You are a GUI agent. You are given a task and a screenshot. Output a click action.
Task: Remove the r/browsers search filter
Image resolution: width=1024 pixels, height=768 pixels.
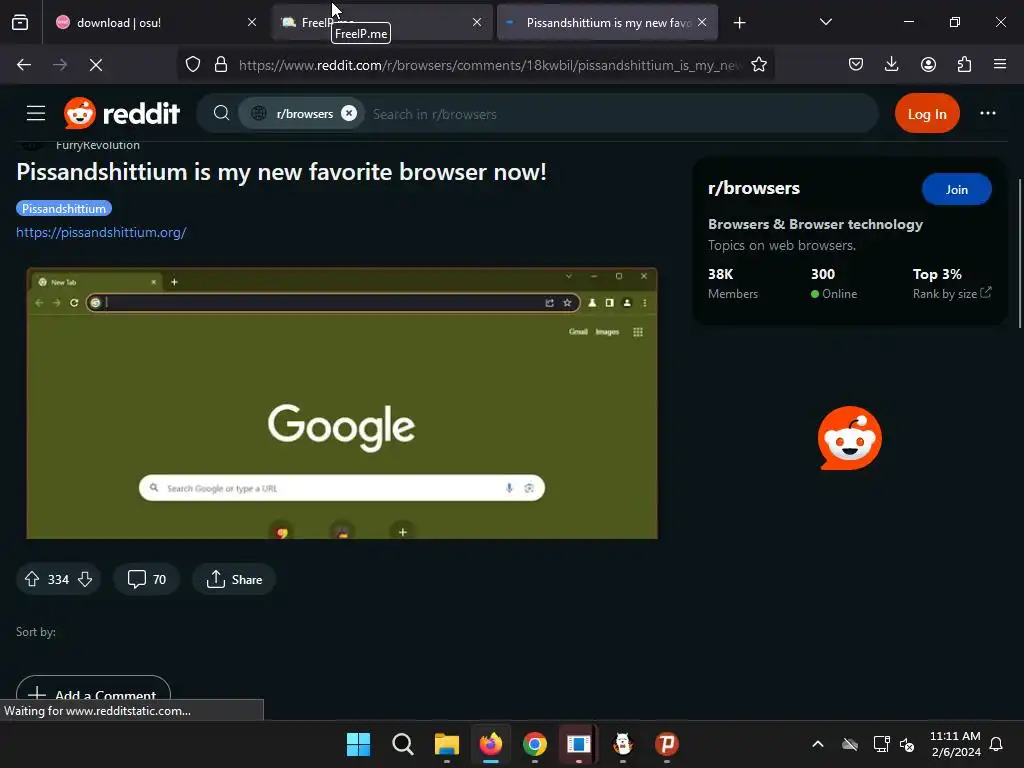[x=349, y=113]
